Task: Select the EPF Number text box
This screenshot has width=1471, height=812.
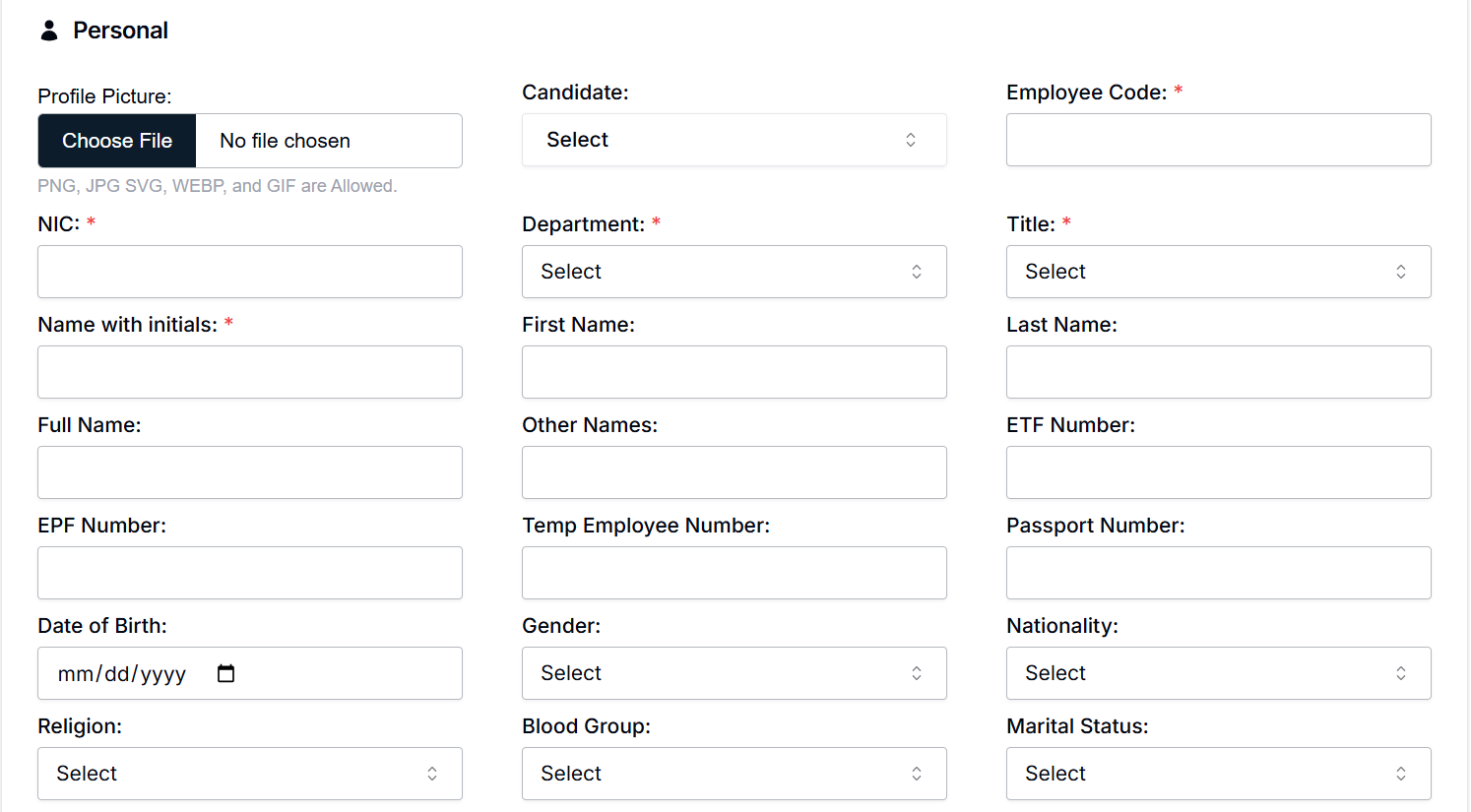Action: point(249,573)
